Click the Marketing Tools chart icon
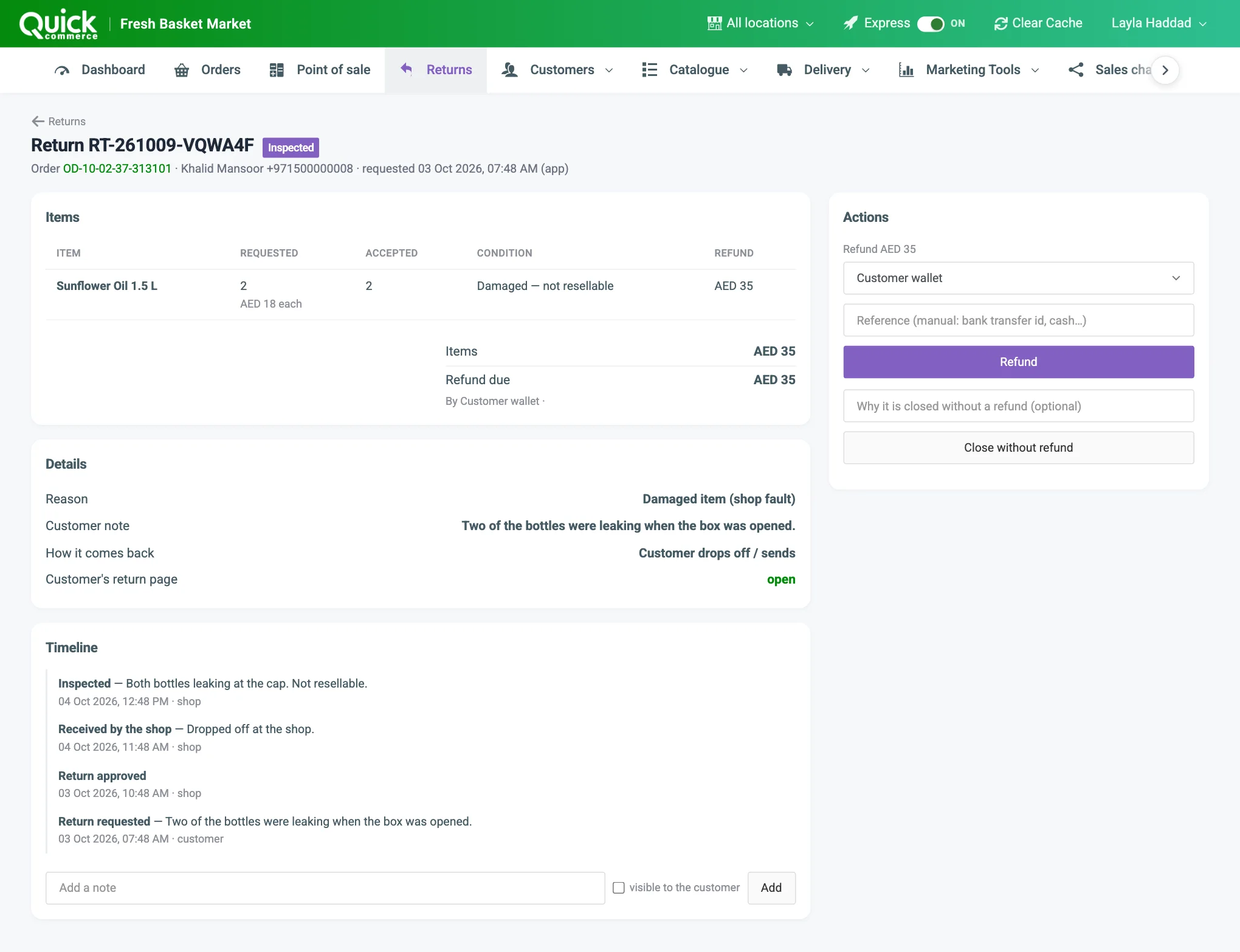The image size is (1240, 952). point(906,70)
